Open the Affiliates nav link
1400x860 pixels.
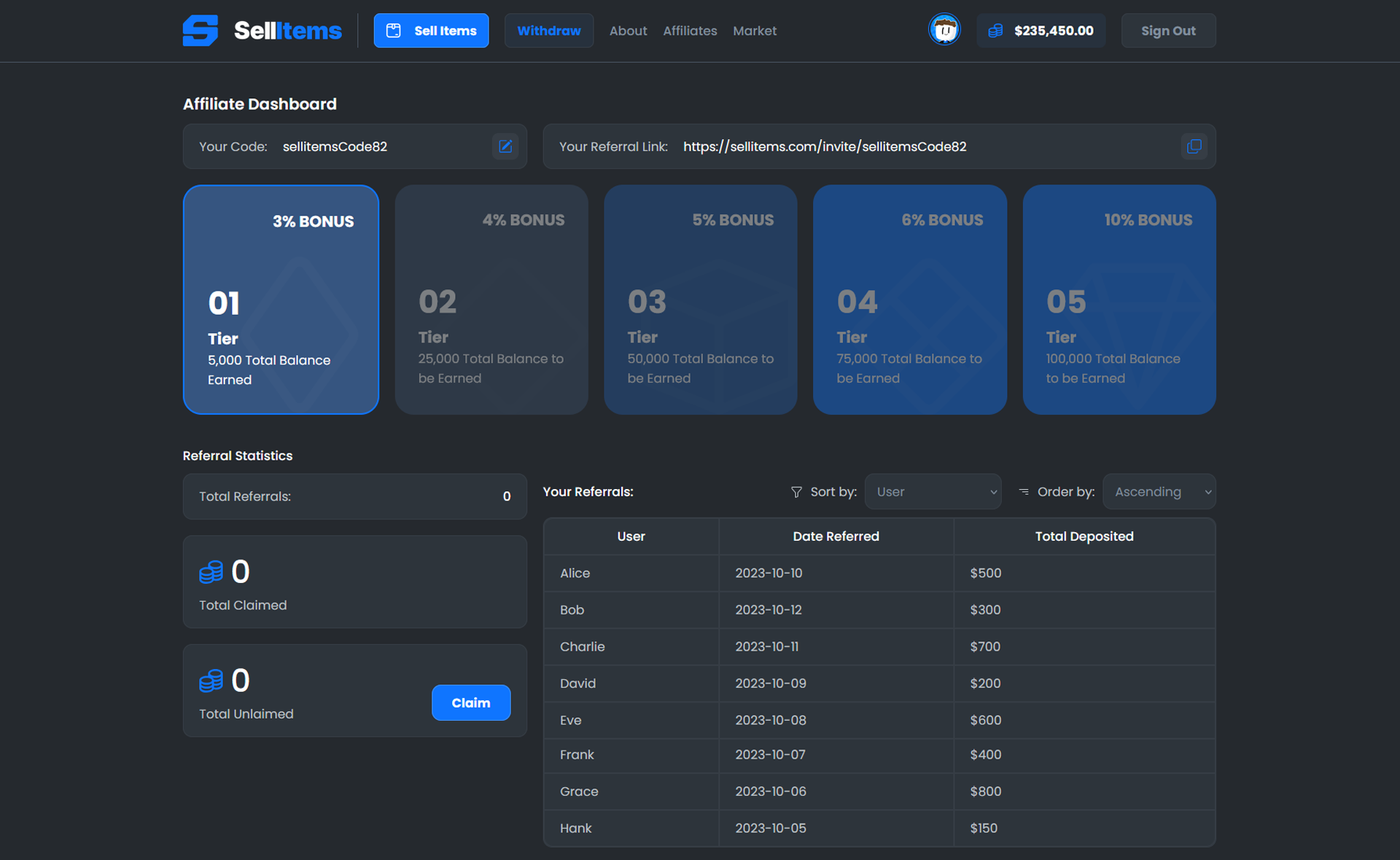(x=690, y=31)
